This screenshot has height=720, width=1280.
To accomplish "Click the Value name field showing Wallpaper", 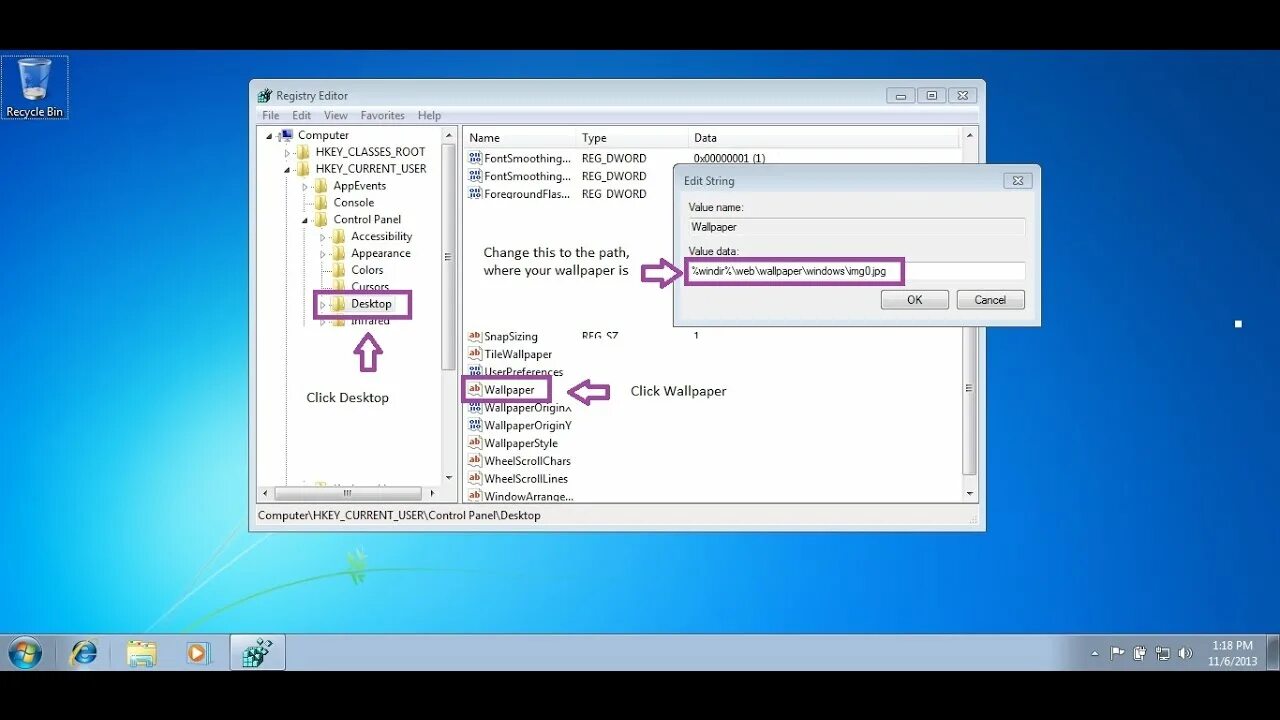I will (857, 227).
